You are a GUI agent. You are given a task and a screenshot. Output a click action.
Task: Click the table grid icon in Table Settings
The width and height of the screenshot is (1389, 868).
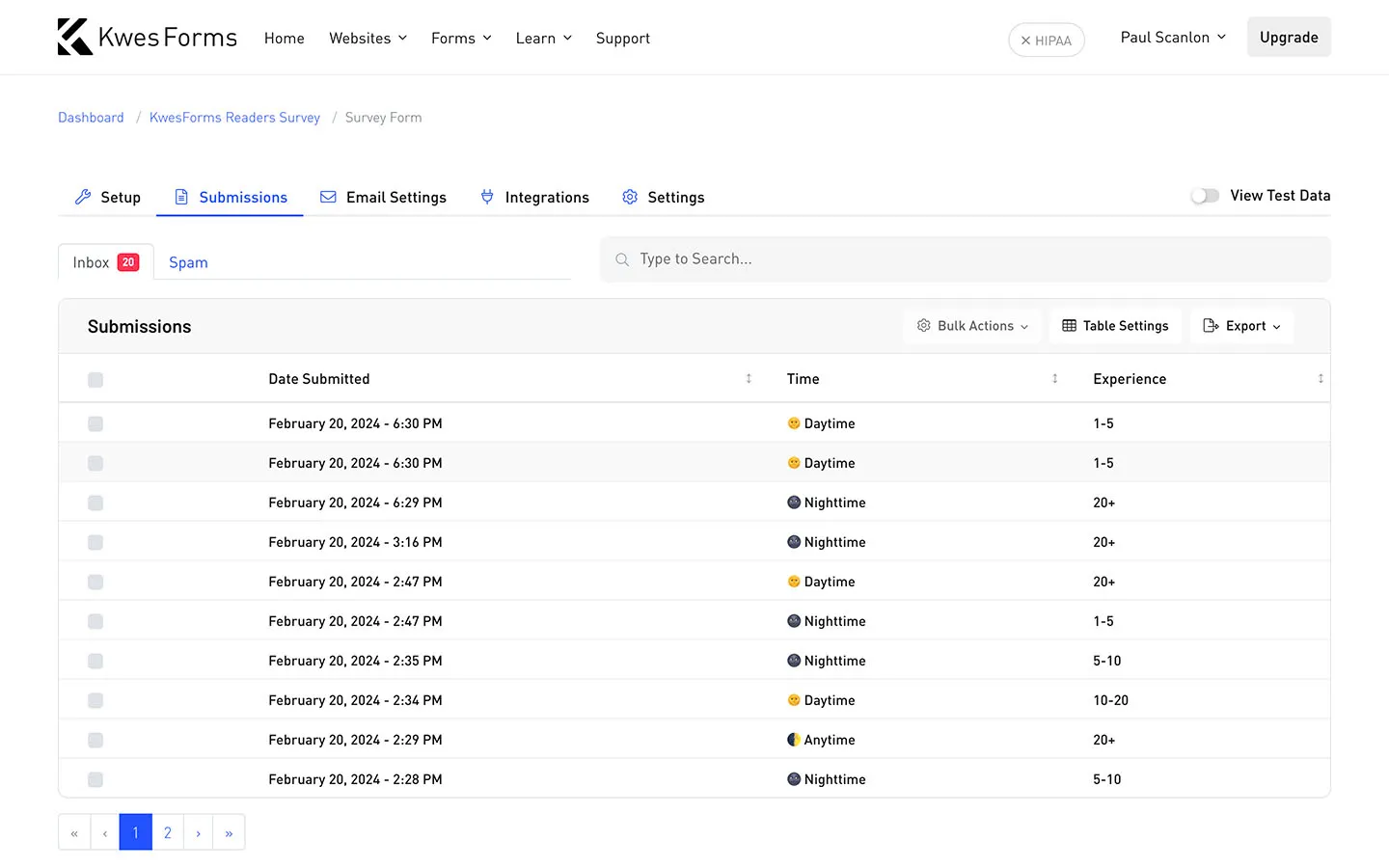click(1069, 326)
